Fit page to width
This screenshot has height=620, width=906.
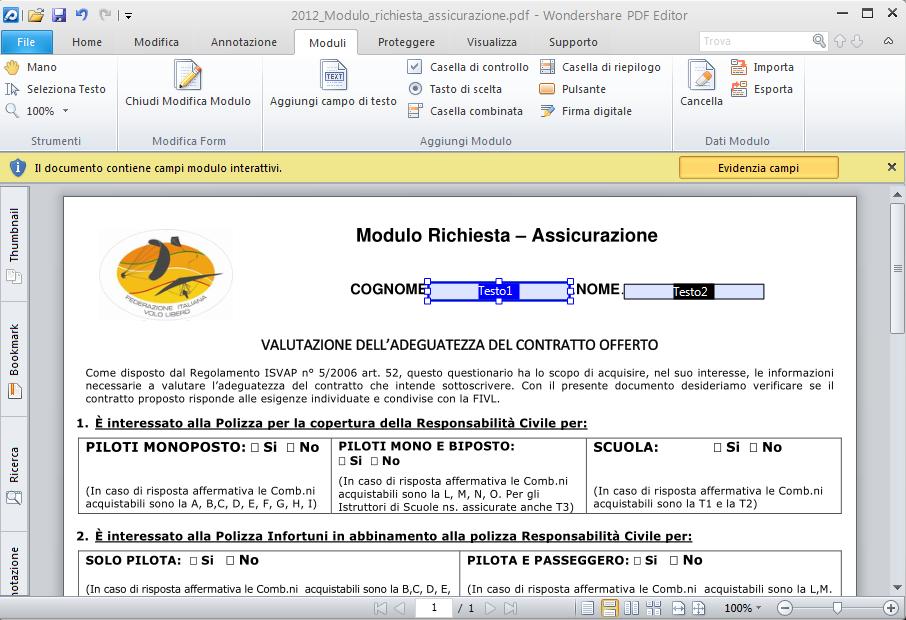[678, 608]
